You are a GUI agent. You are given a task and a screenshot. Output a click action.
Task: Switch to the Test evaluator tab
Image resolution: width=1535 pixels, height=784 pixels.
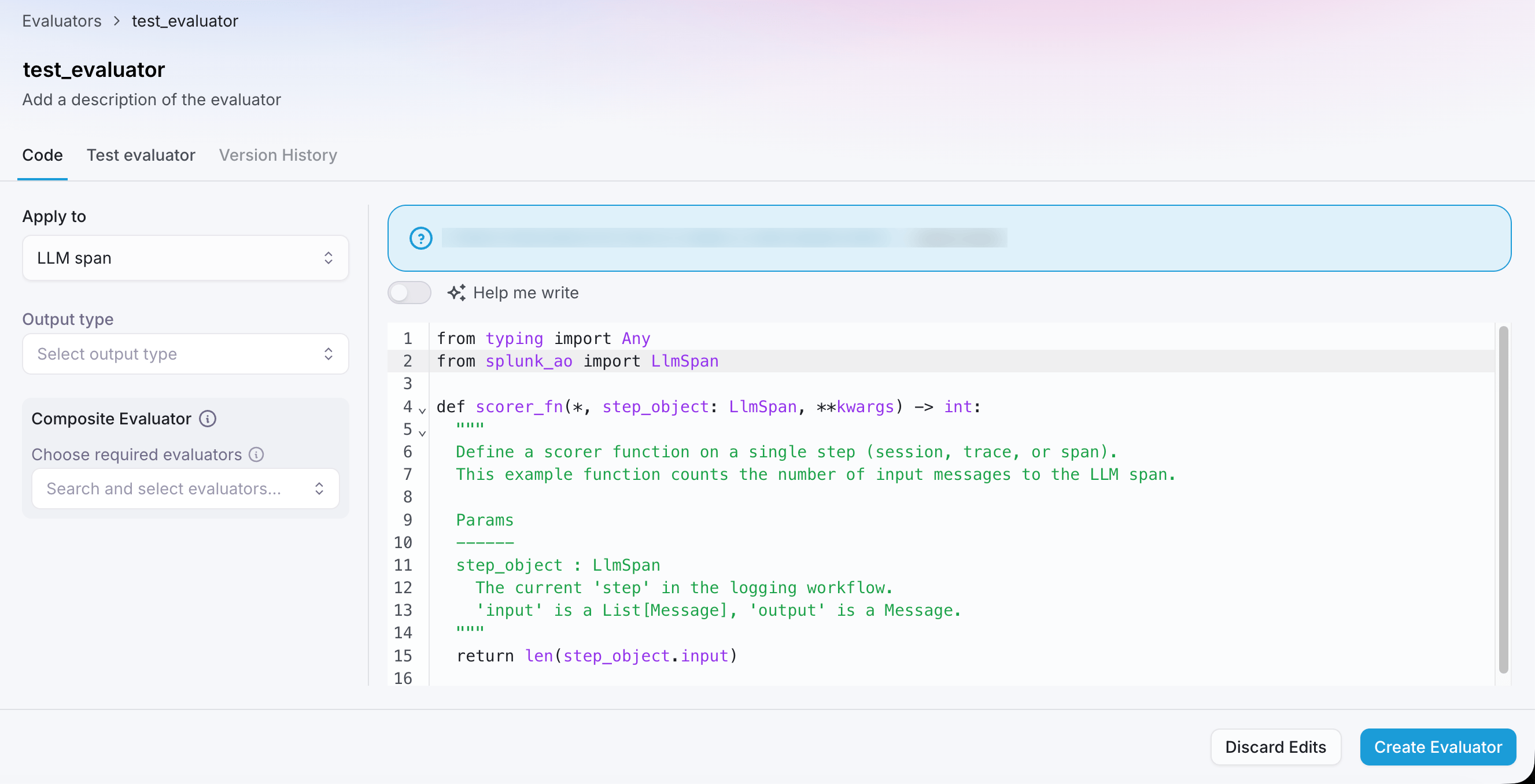(x=141, y=155)
